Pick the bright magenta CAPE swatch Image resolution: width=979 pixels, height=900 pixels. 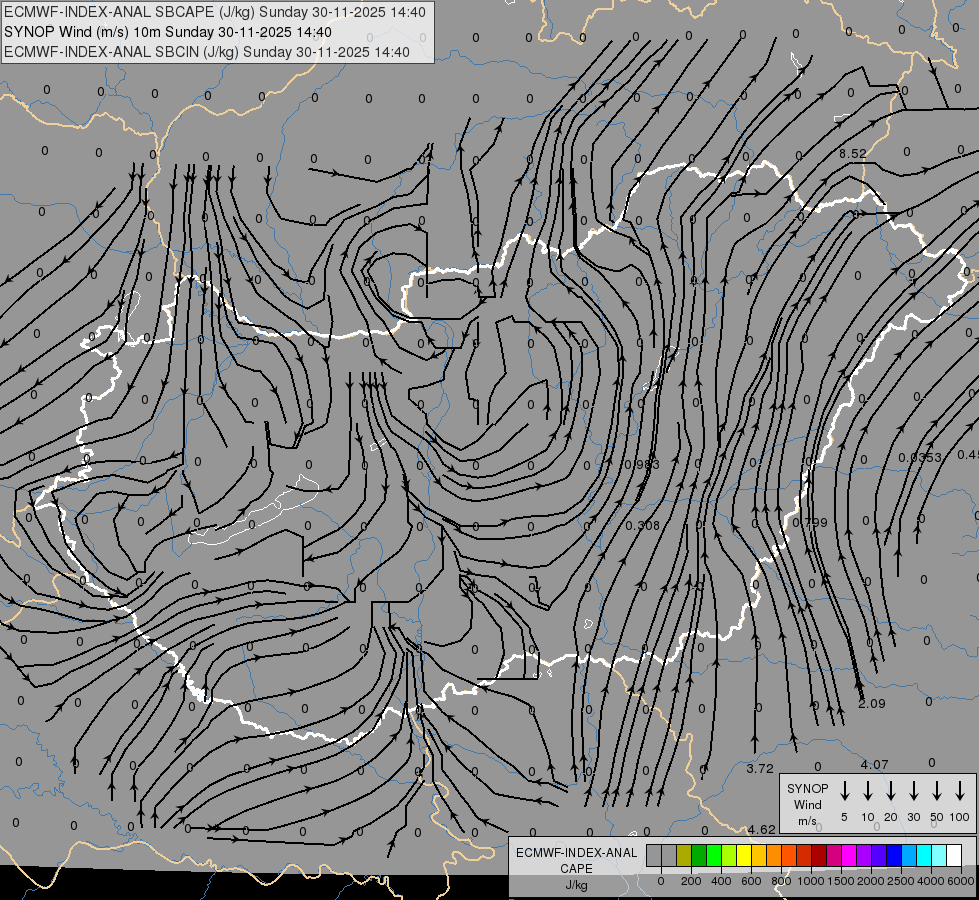pos(849,855)
